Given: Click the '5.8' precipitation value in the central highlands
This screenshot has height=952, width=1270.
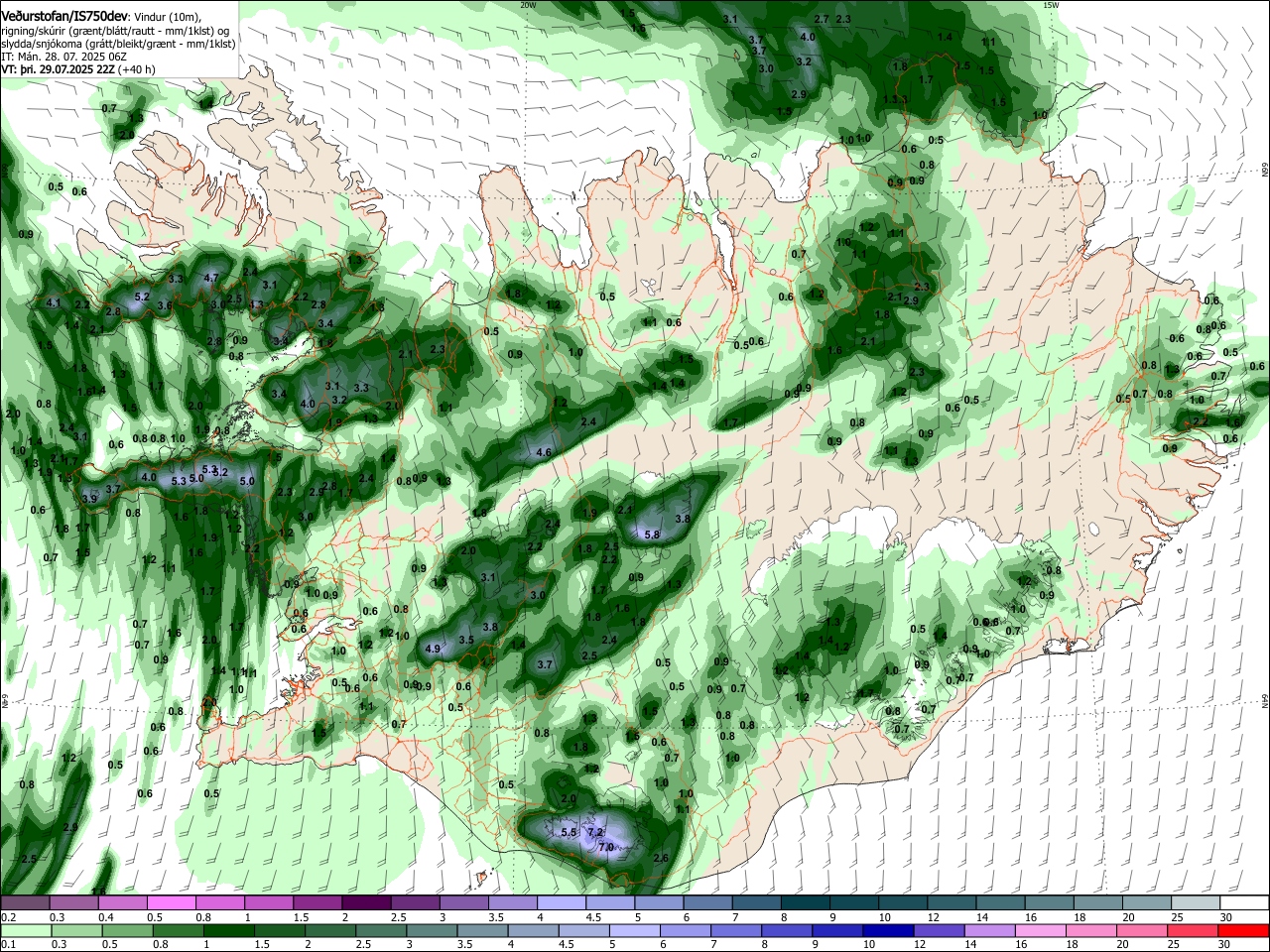Looking at the screenshot, I should point(652,535).
